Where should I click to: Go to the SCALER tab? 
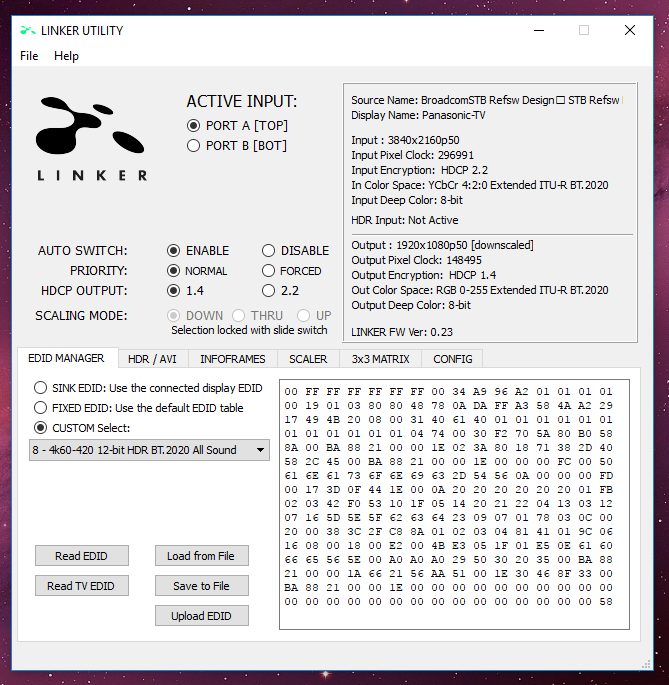tap(307, 358)
